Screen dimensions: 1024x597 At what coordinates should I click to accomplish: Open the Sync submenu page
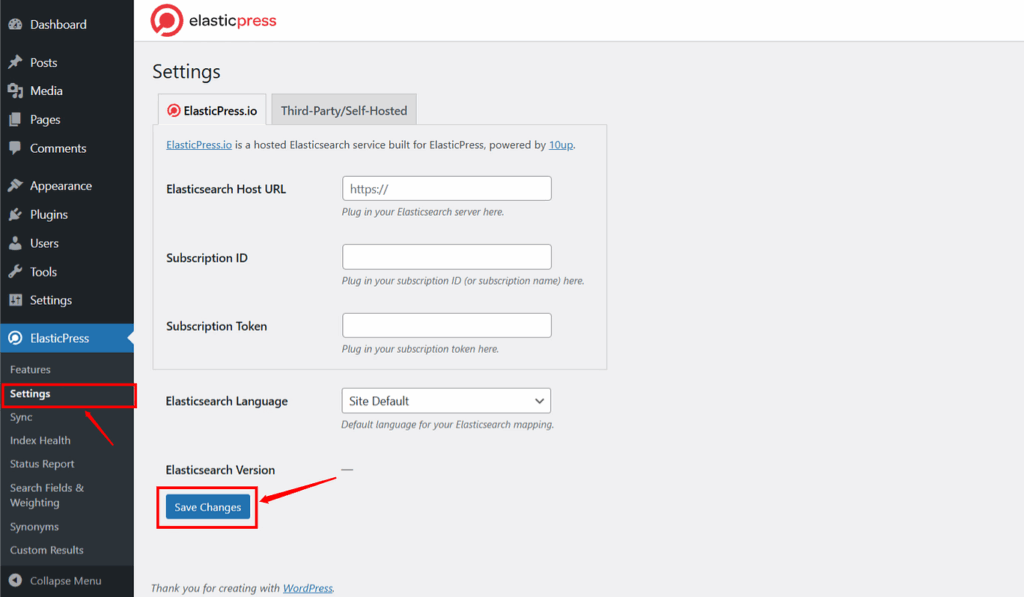point(20,416)
